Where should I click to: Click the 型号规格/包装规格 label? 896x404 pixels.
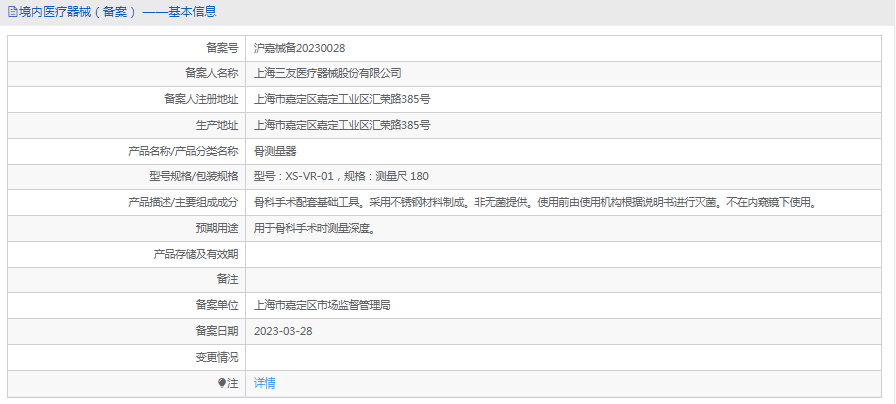click(194, 177)
